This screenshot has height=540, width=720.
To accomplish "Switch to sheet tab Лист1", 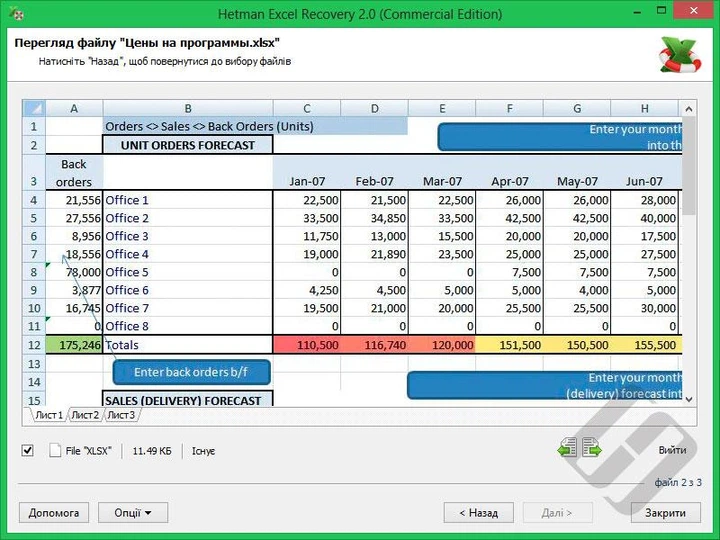I will point(49,415).
